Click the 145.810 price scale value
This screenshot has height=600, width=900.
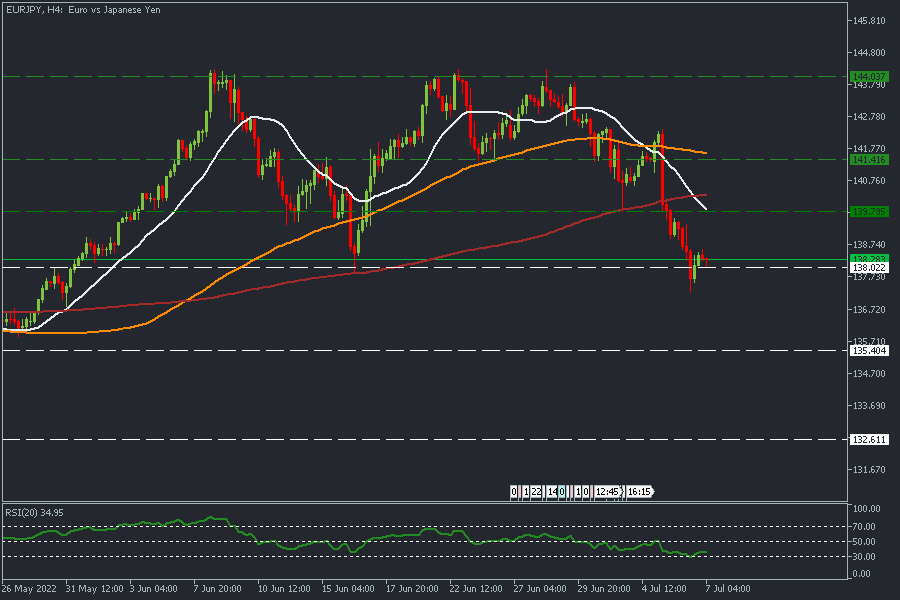868,21
